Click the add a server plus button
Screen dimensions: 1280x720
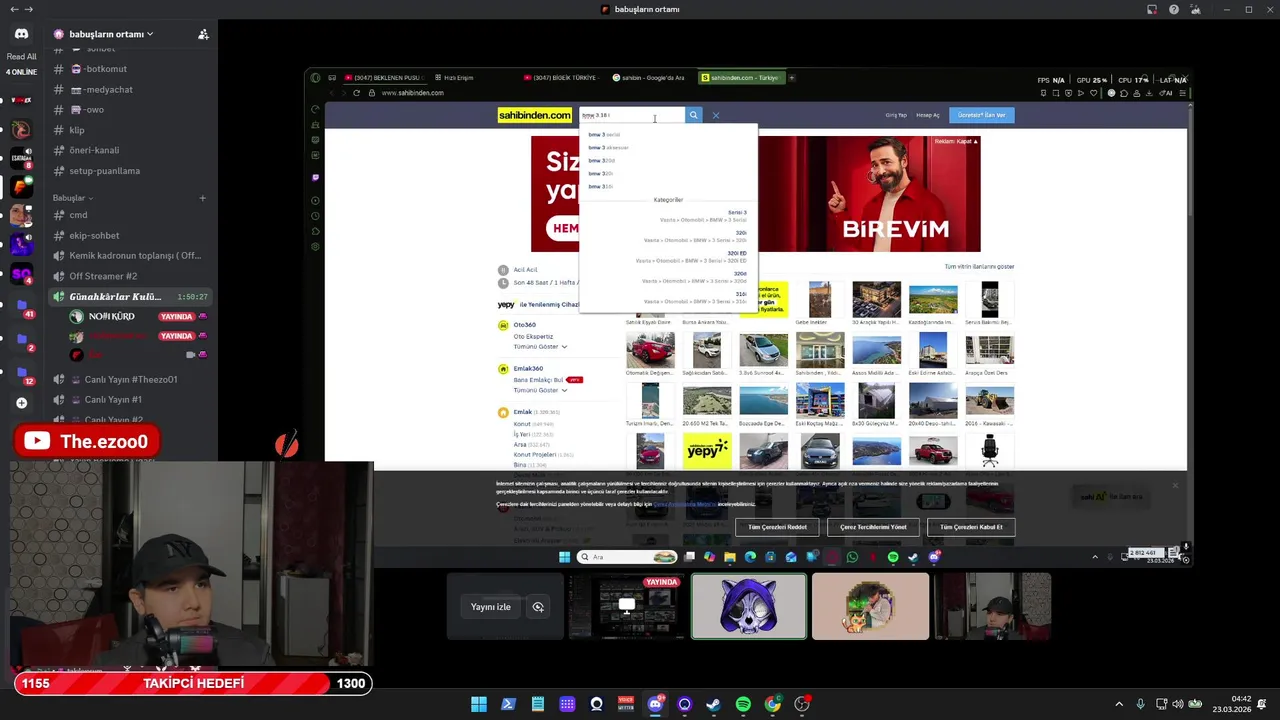tap(21, 403)
